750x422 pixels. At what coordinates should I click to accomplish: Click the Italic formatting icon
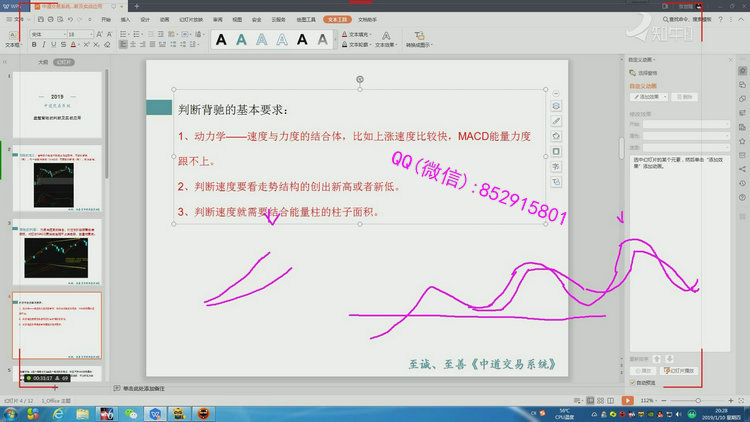click(46, 45)
